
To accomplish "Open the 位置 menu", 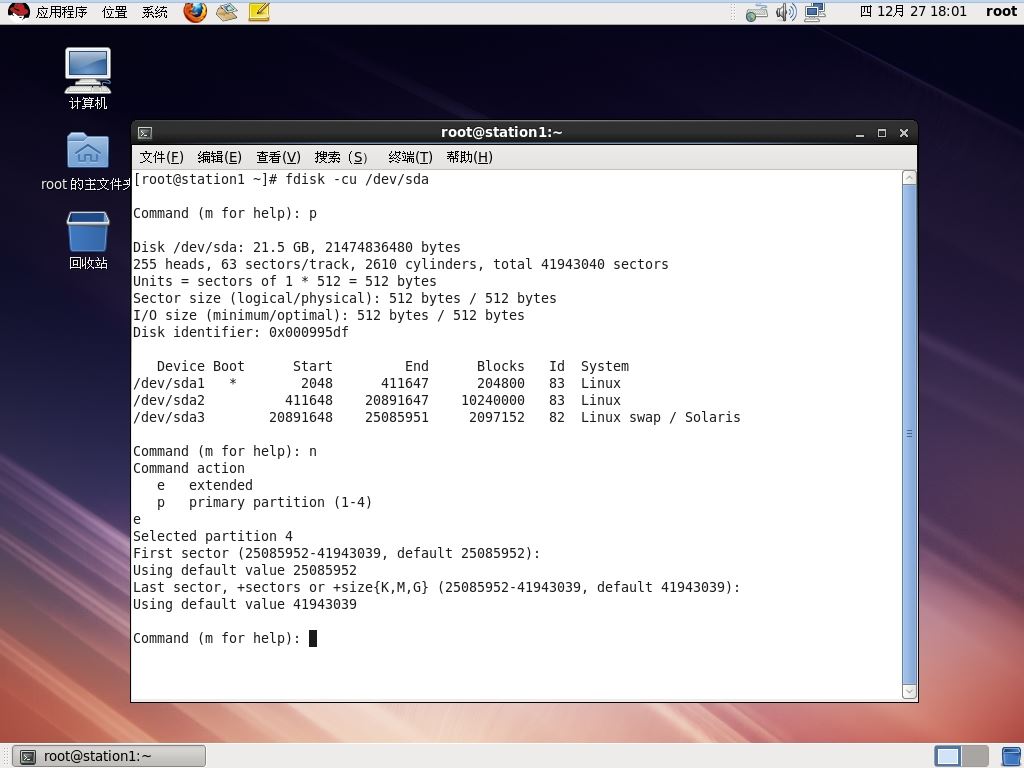I will [x=114, y=12].
